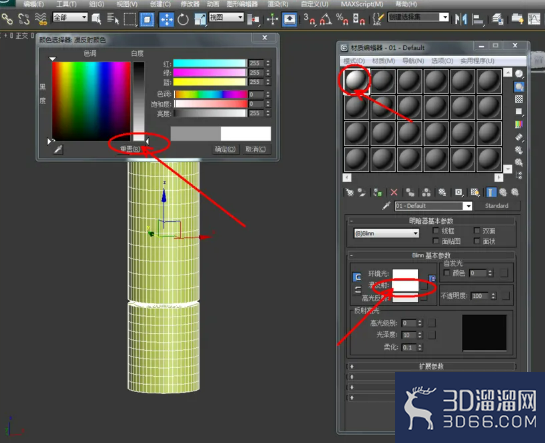Activate the Select and Scale tool
The width and height of the screenshot is (545, 443).
click(200, 19)
